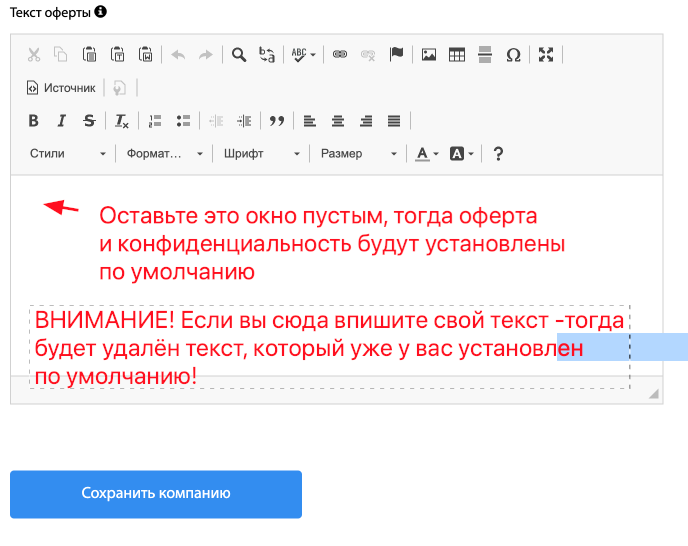
Task: Open the Размер size dropdown
Action: coord(358,154)
